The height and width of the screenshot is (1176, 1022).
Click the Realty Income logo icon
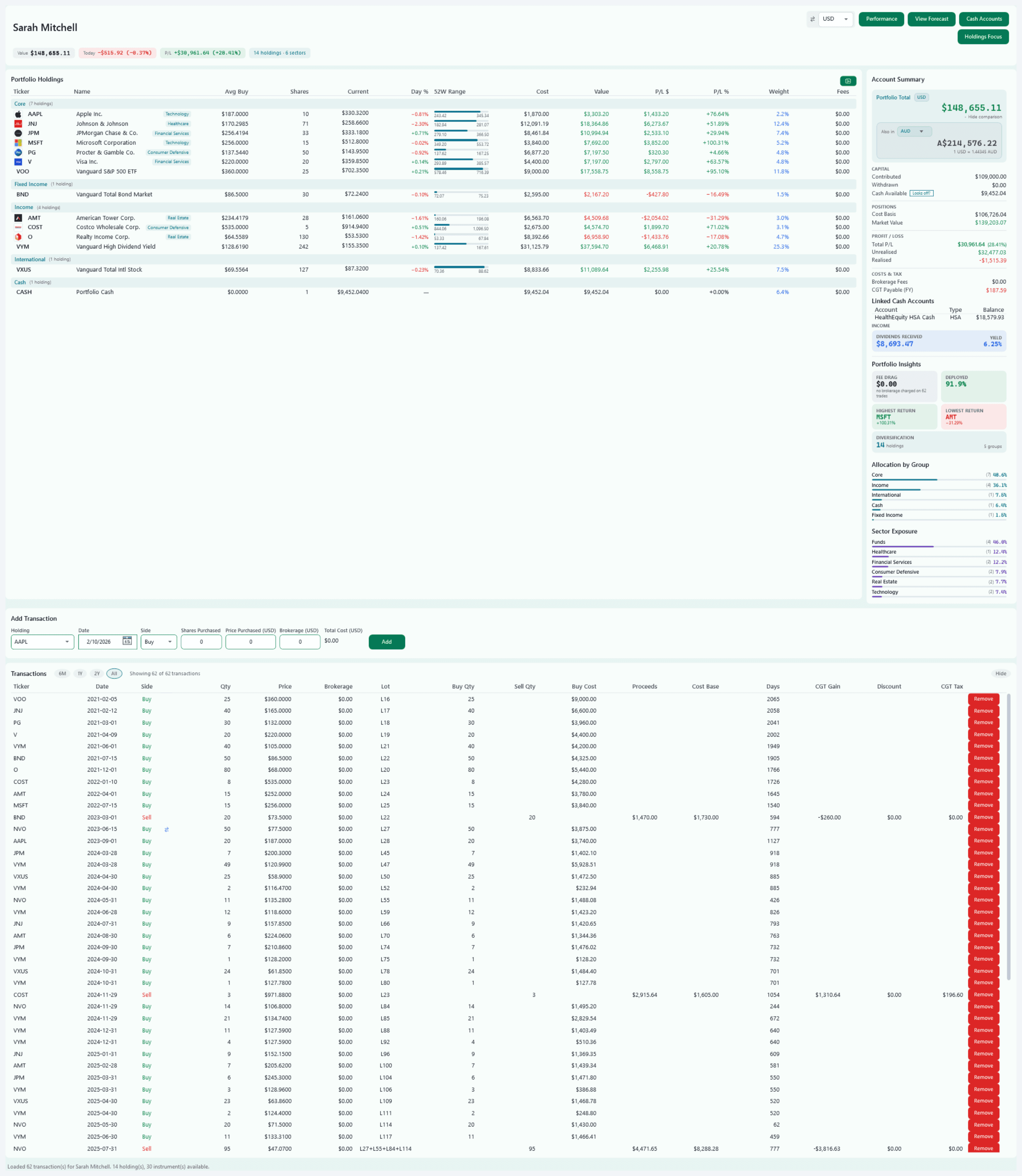[18, 237]
